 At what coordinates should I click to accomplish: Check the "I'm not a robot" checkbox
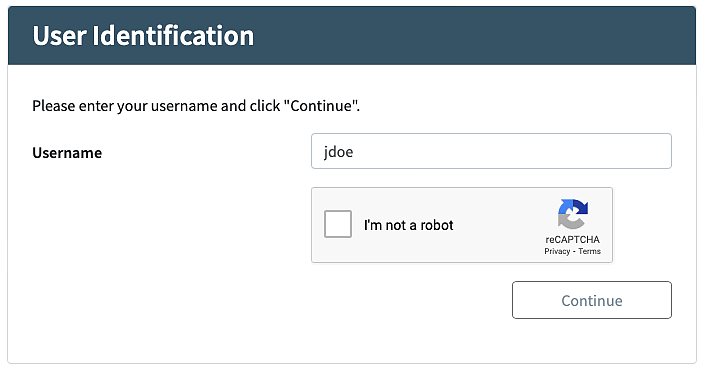click(338, 224)
